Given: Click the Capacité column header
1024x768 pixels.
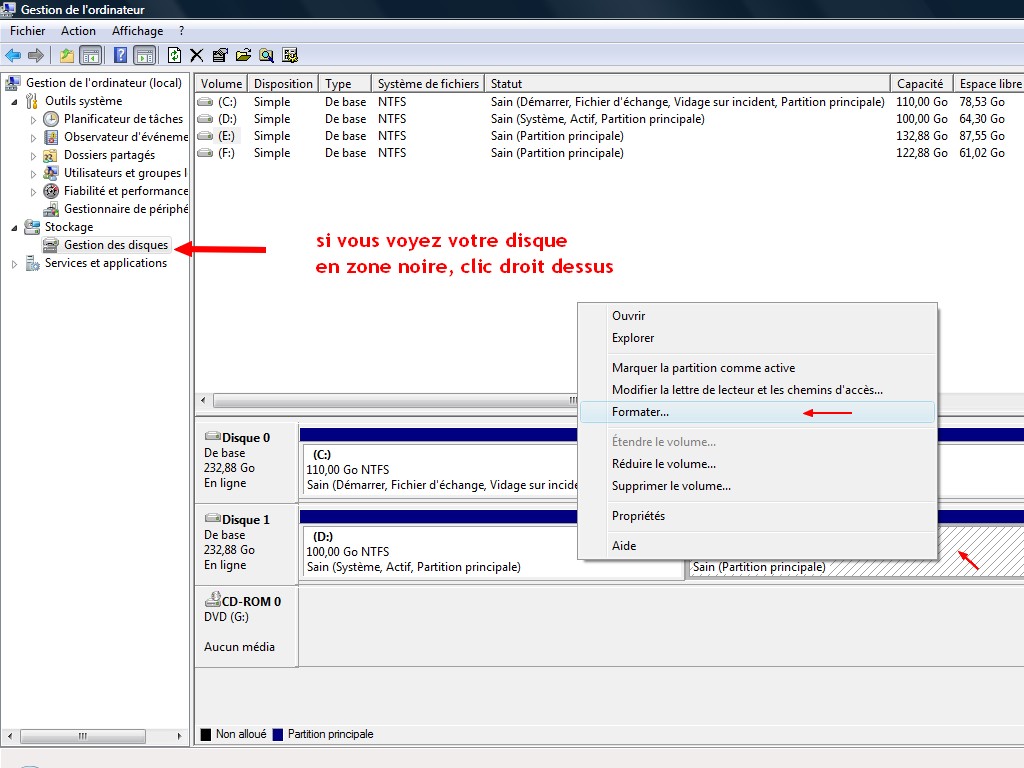Looking at the screenshot, I should click(920, 84).
